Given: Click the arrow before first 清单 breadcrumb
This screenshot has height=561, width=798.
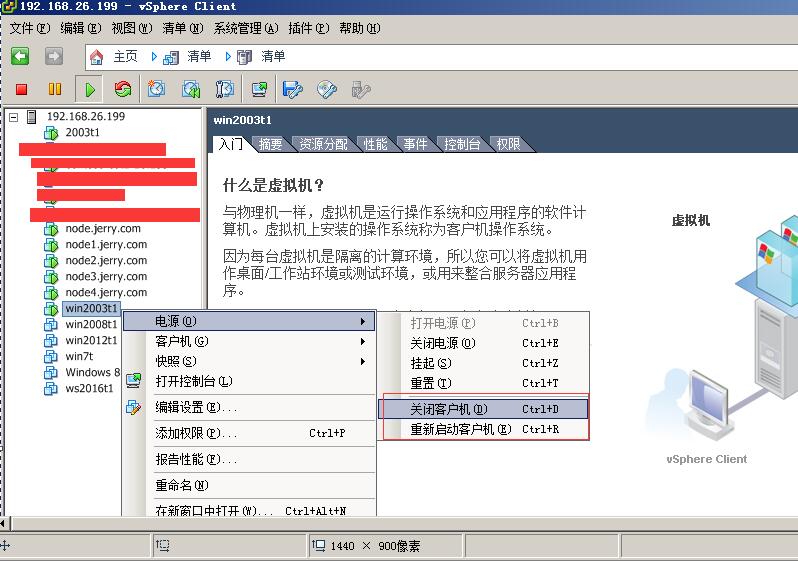Looking at the screenshot, I should click(154, 57).
